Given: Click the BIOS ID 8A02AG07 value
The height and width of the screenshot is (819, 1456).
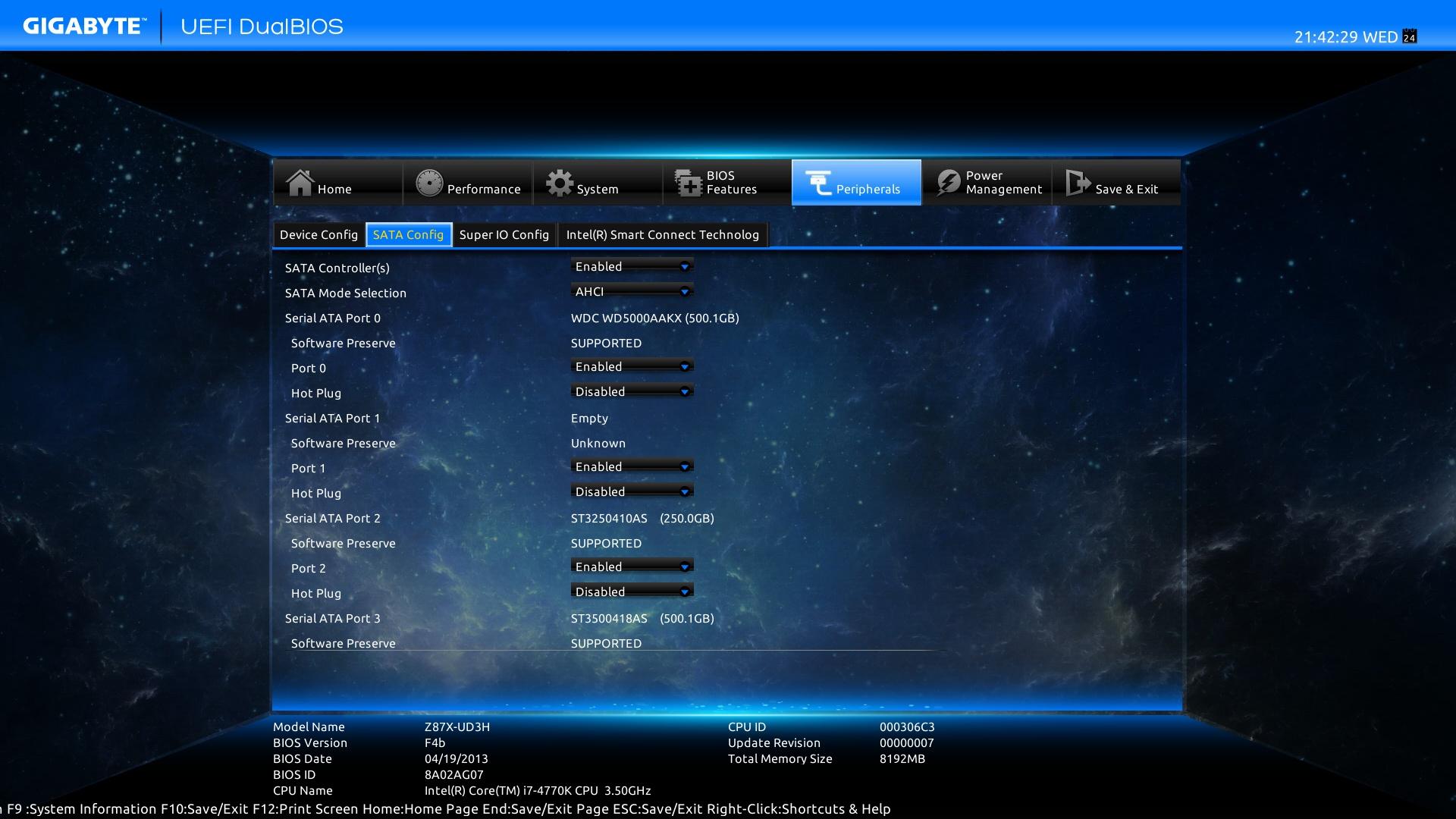Looking at the screenshot, I should coord(454,775).
